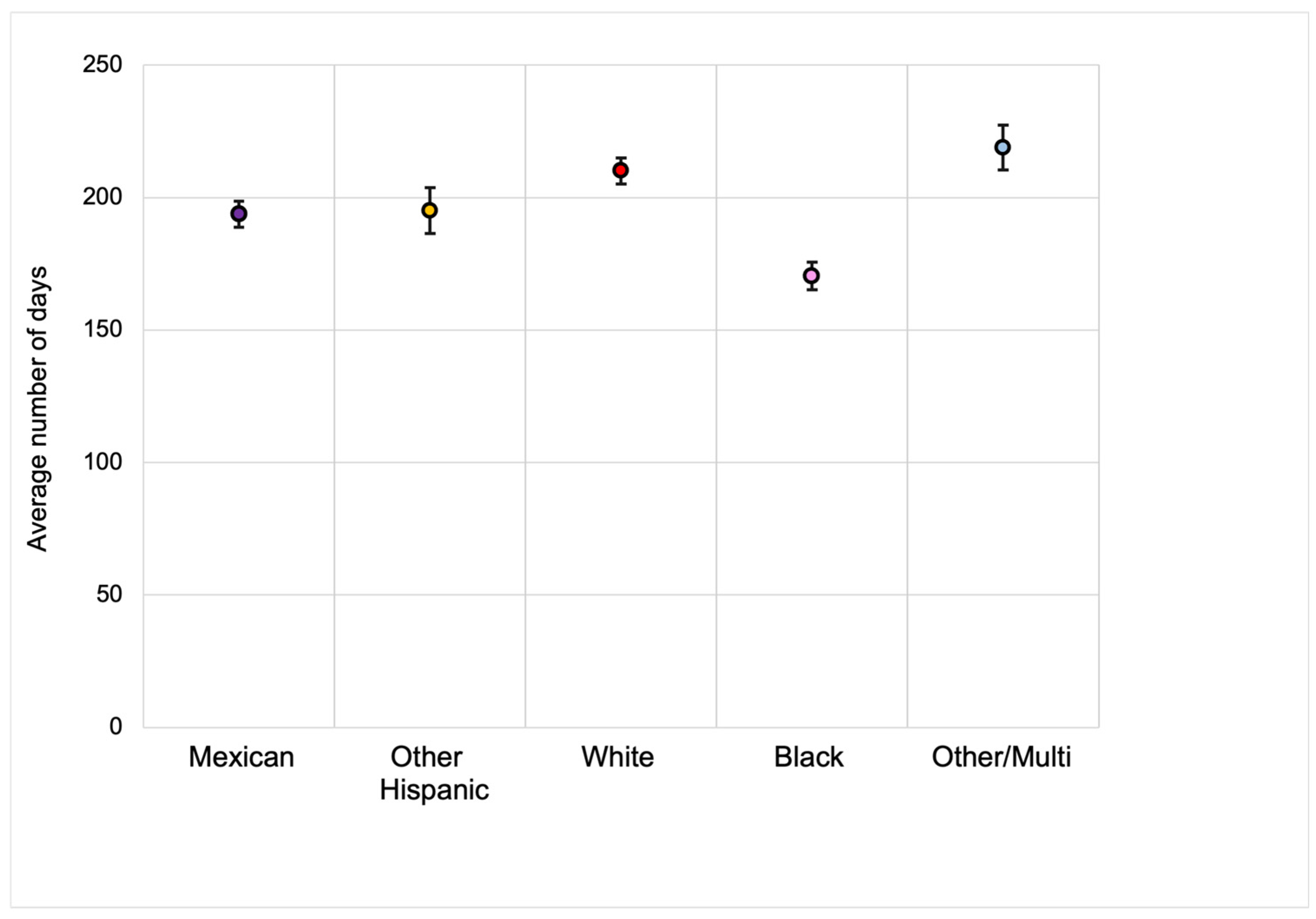
Task: Select the yellow Other Hispanic data marker
Action: 430,211
